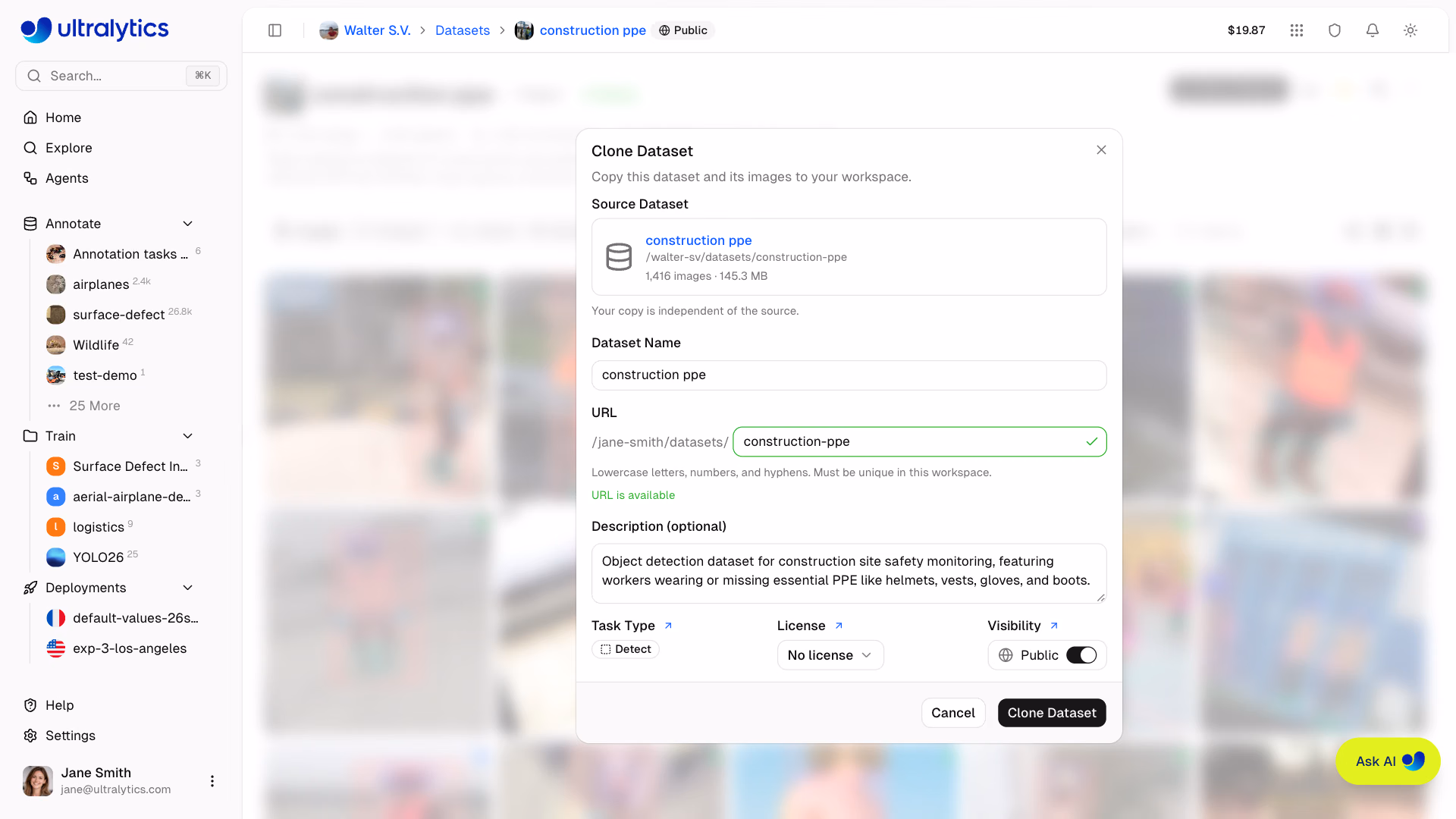1456x819 pixels.
Task: Open surface-defect dataset
Action: (x=119, y=315)
